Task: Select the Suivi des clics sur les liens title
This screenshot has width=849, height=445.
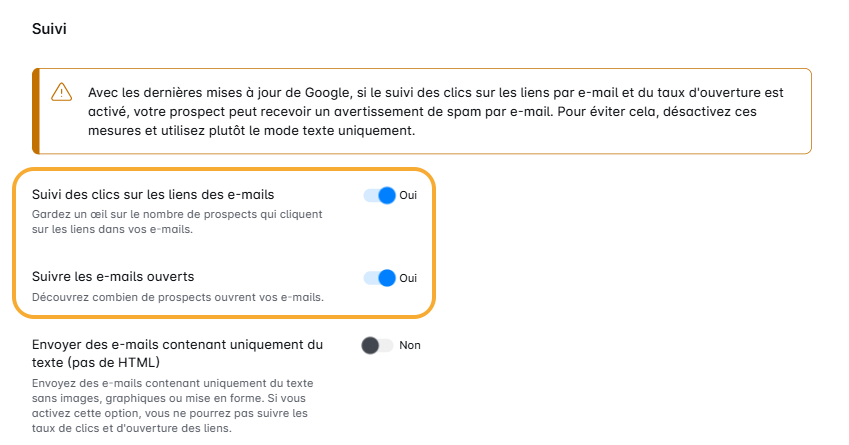Action: pyautogui.click(x=153, y=194)
